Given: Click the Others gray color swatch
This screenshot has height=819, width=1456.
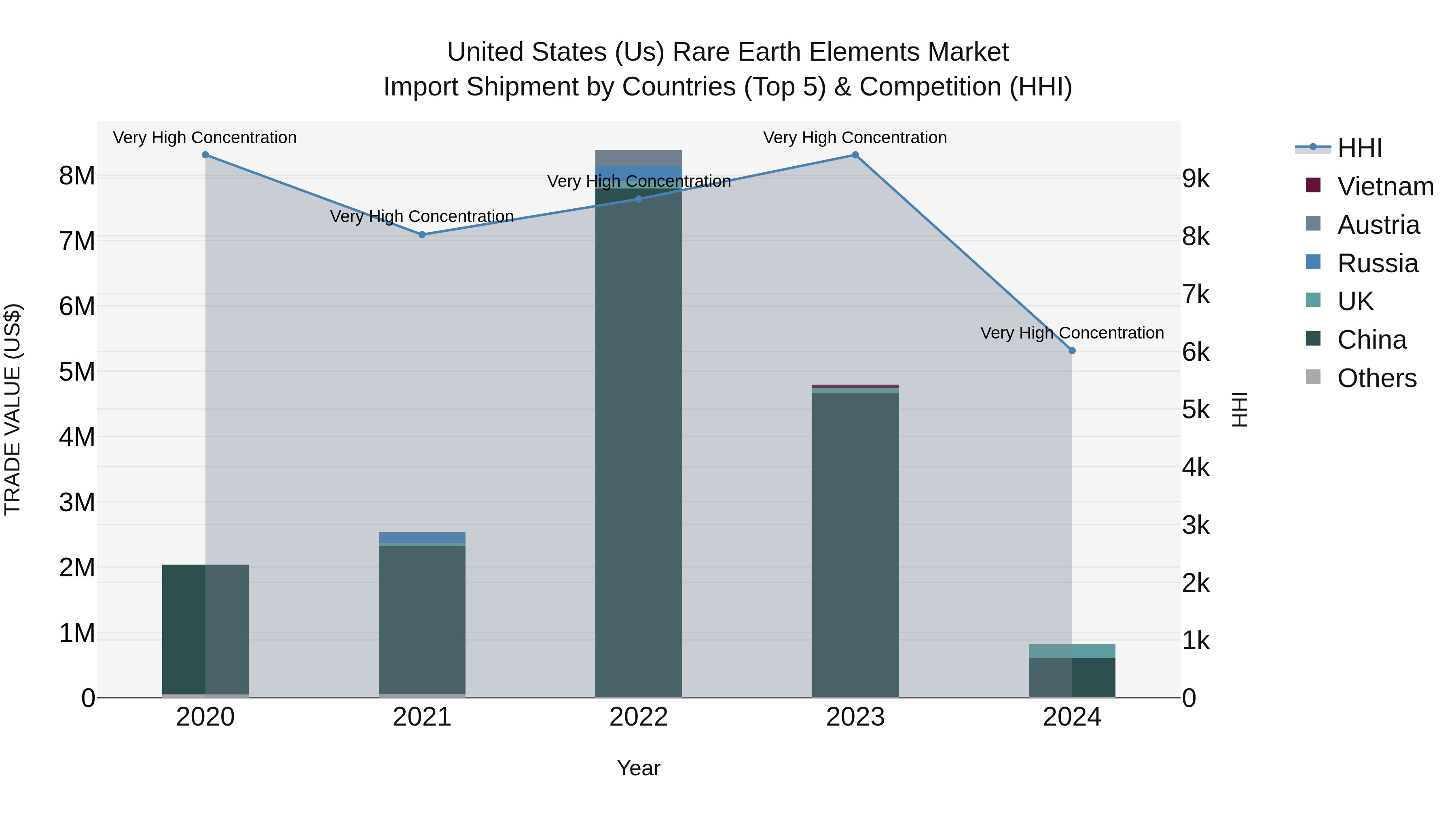Looking at the screenshot, I should 1313,377.
